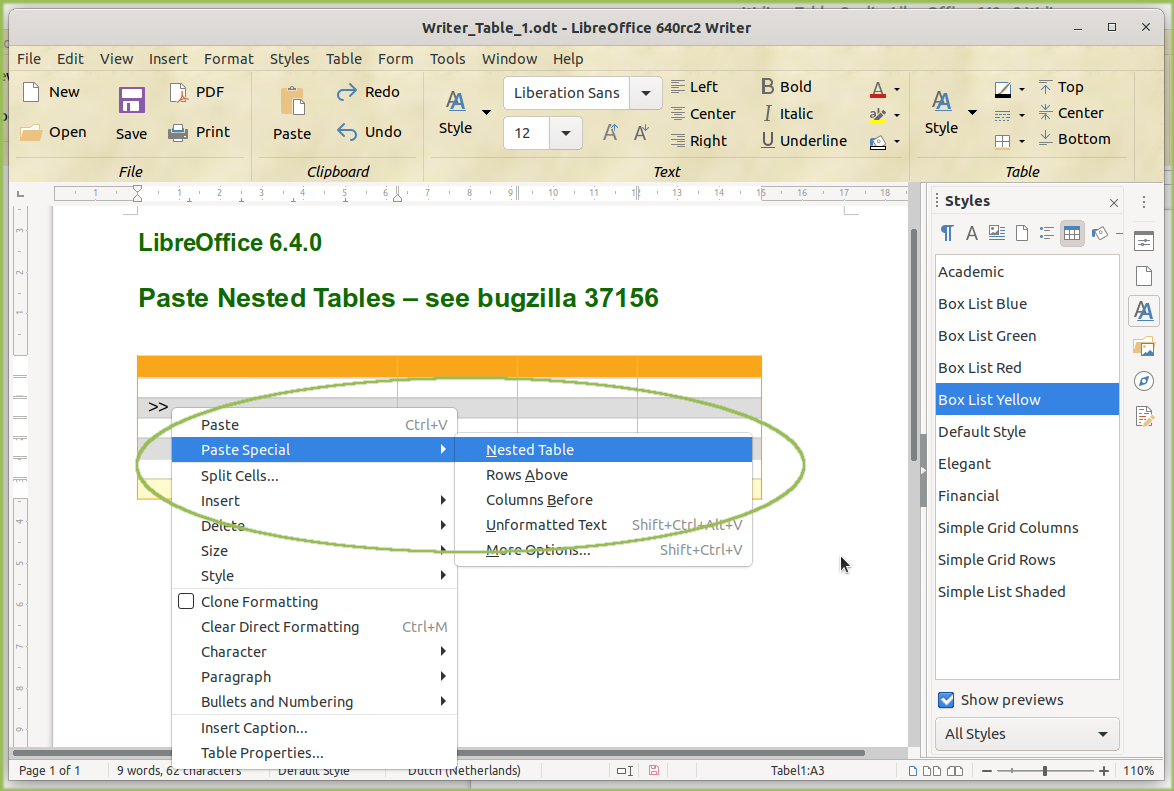Viewport: 1174px width, 791px height.
Task: Open the Tools menu
Action: click(447, 59)
